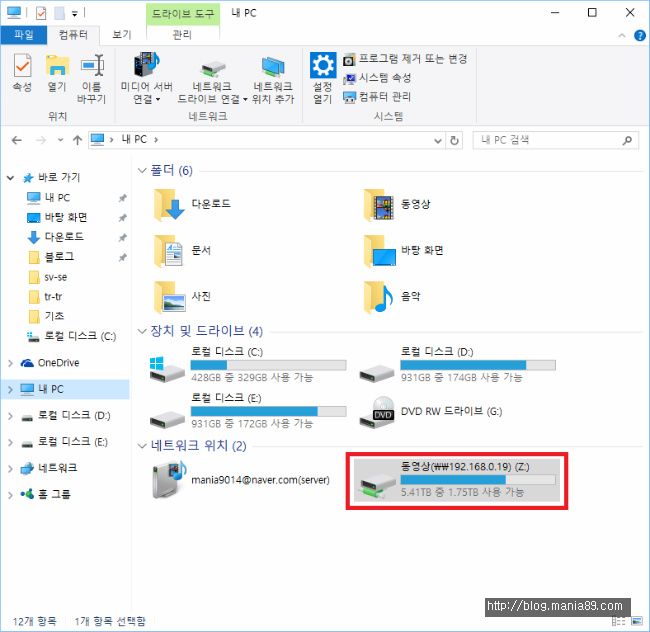Open the recent locations dropdown arrow

point(61,140)
